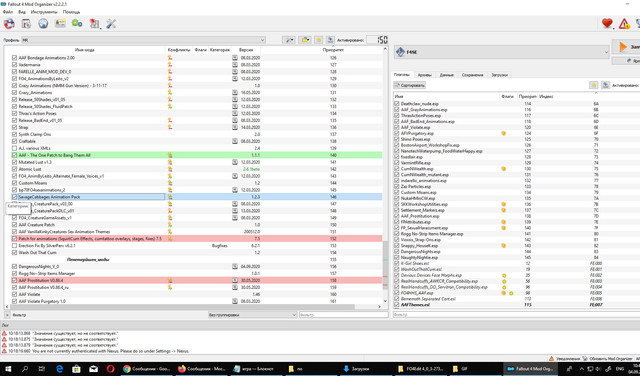640x376 pixels.
Task: Sort by the Приоритет column header
Action: (x=333, y=50)
